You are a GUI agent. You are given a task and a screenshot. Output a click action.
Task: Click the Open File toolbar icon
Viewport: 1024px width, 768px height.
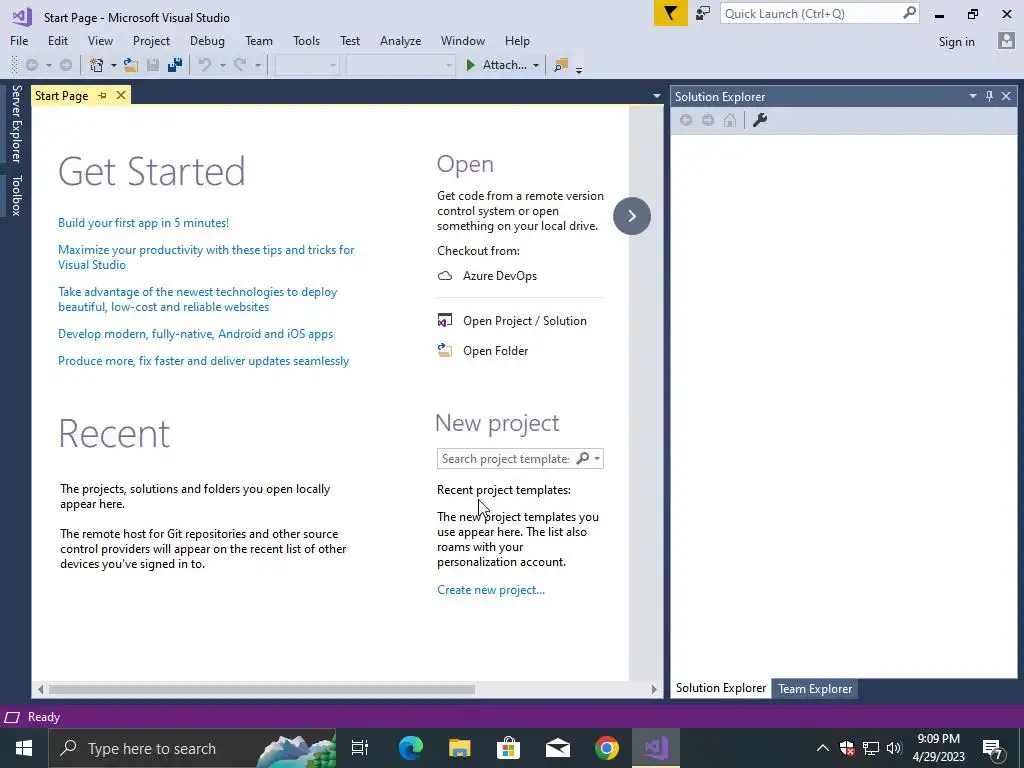131,65
